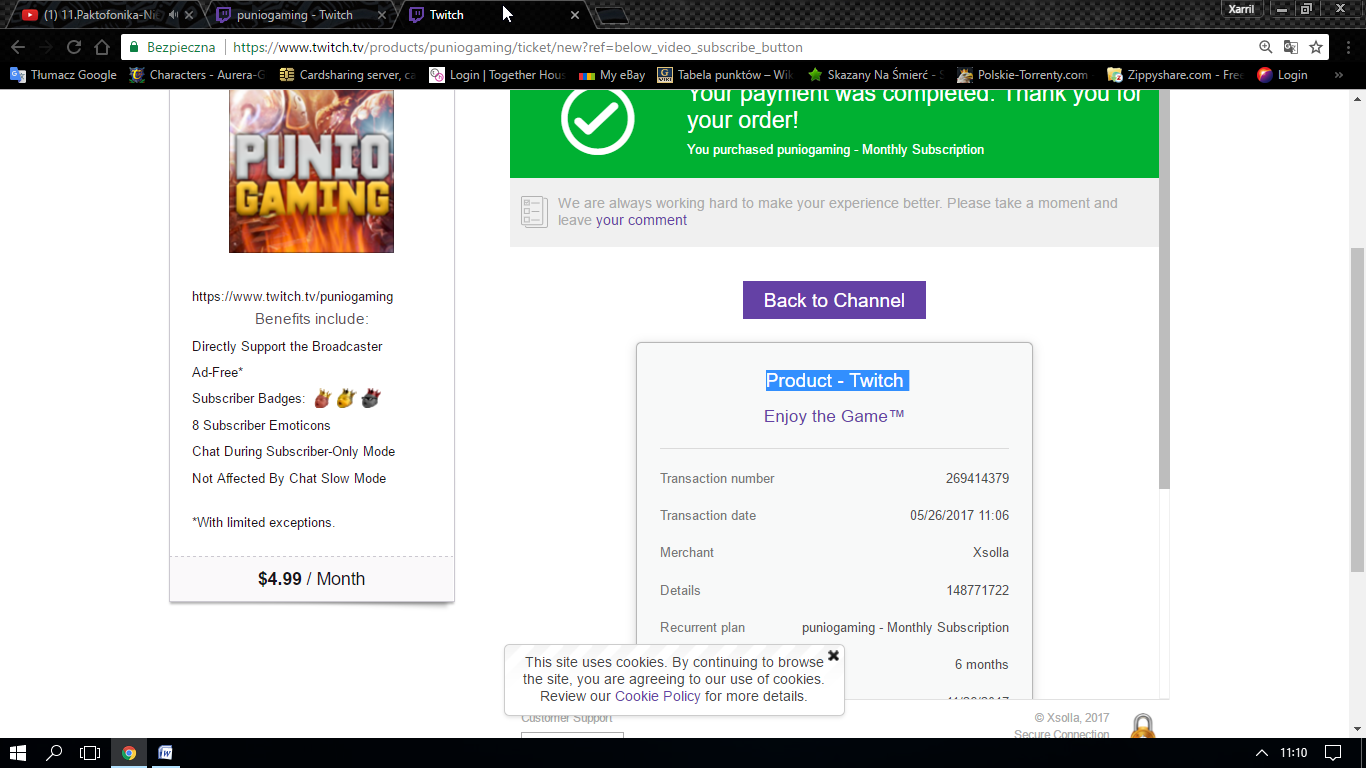This screenshot has width=1366, height=768.
Task: Open the Tabela punktów bookmark
Action: click(726, 74)
